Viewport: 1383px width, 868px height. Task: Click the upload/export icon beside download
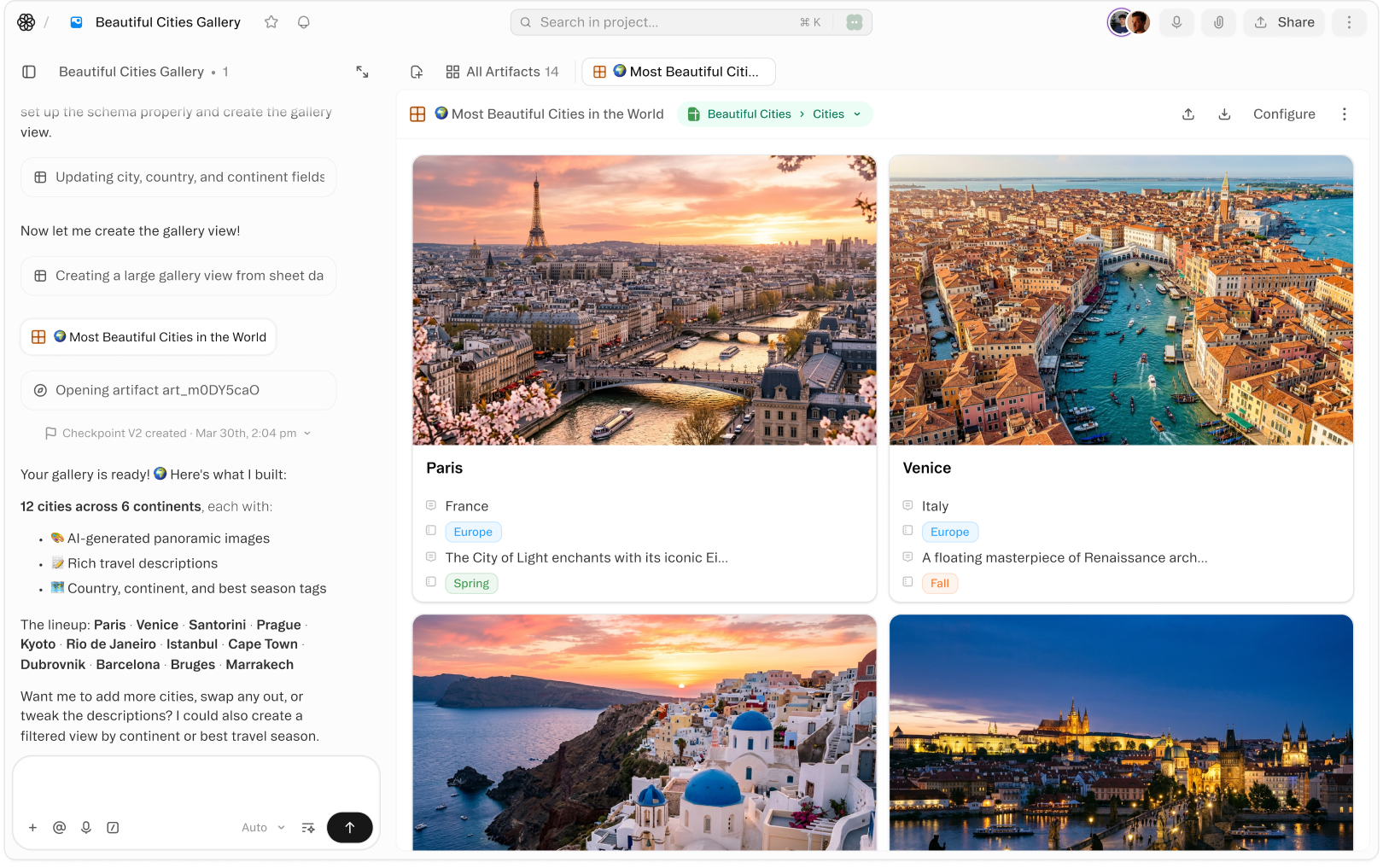click(x=1188, y=114)
